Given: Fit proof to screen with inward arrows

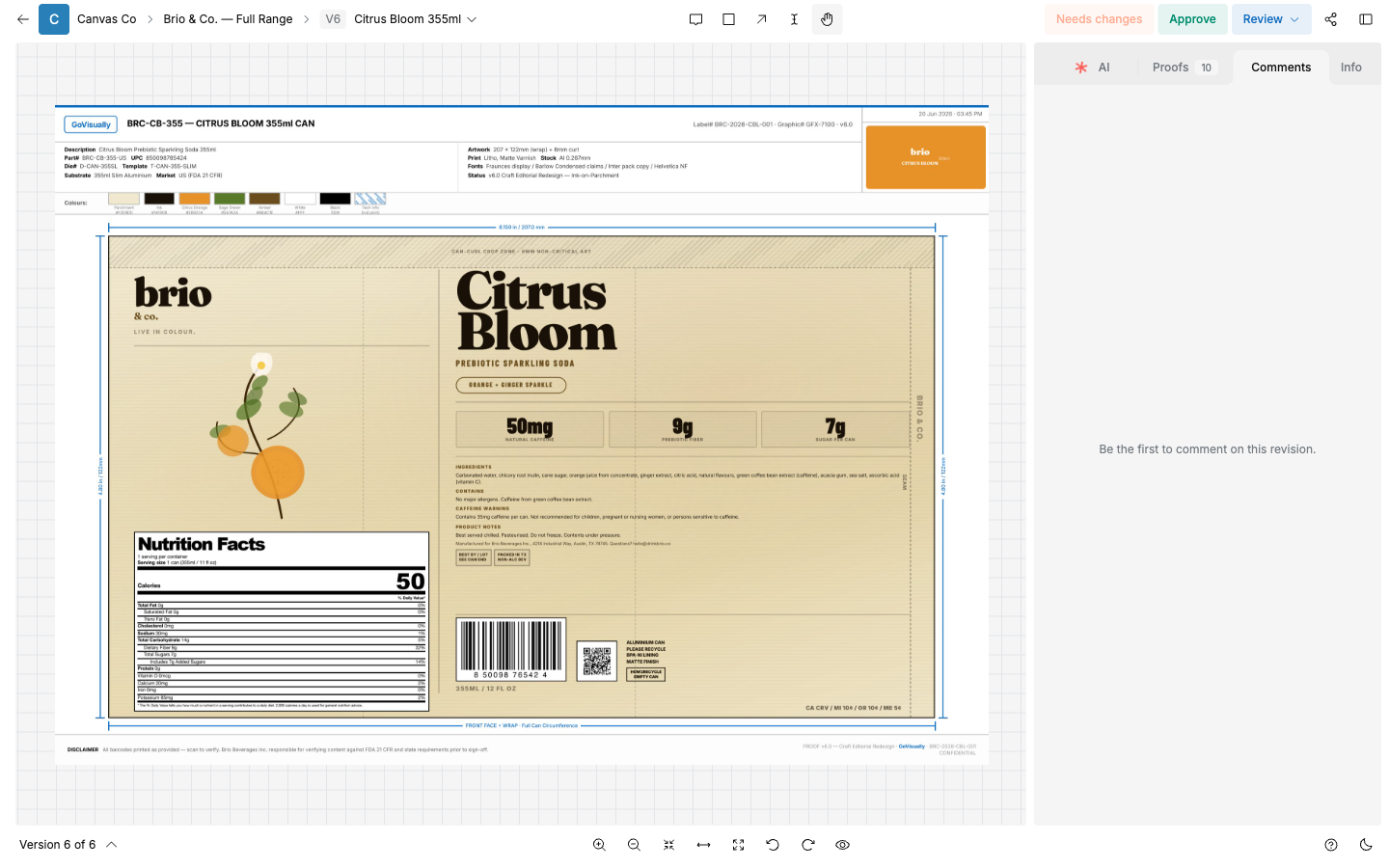Looking at the screenshot, I should [x=668, y=845].
